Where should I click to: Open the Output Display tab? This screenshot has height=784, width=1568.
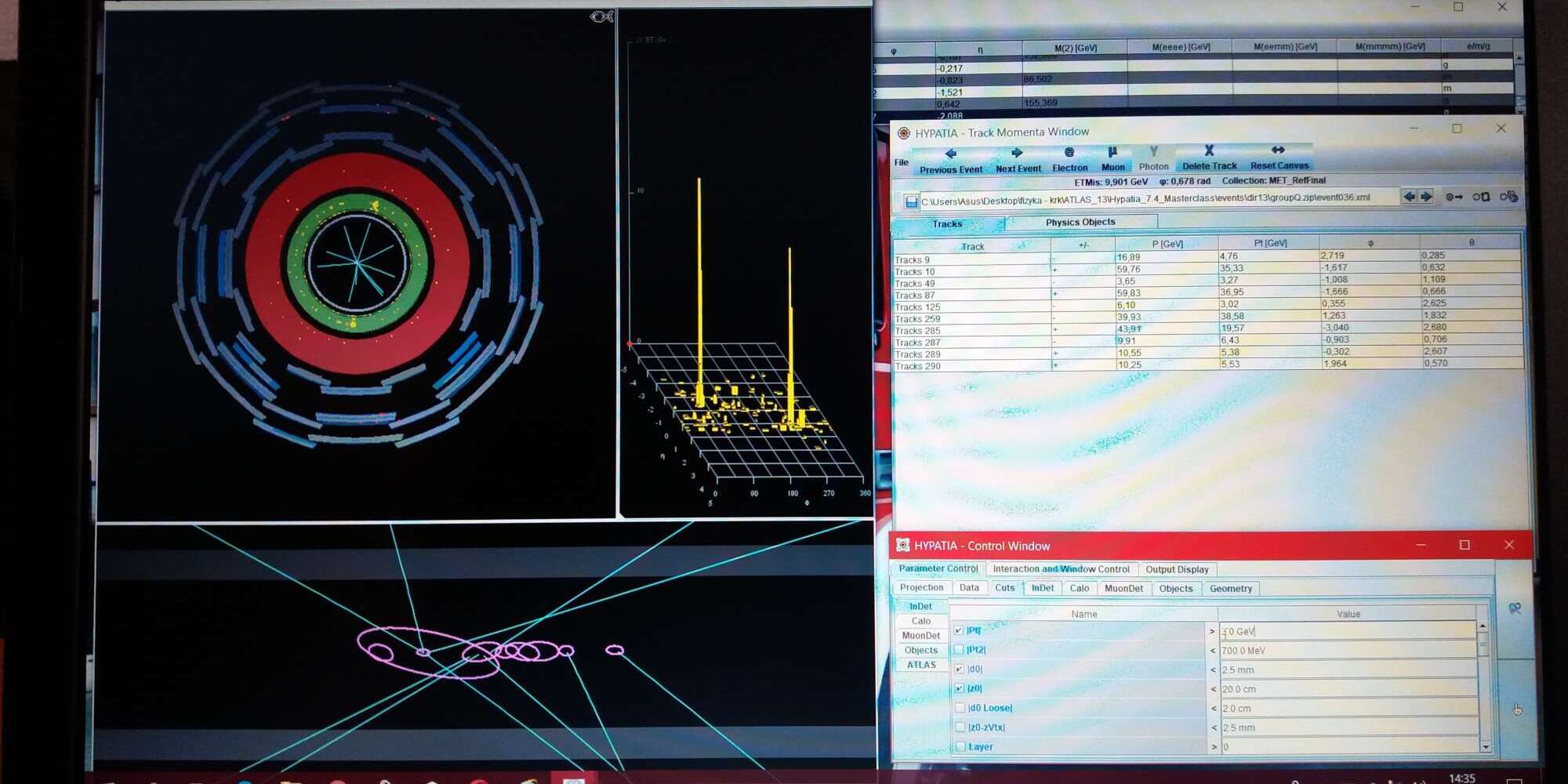tap(1176, 570)
